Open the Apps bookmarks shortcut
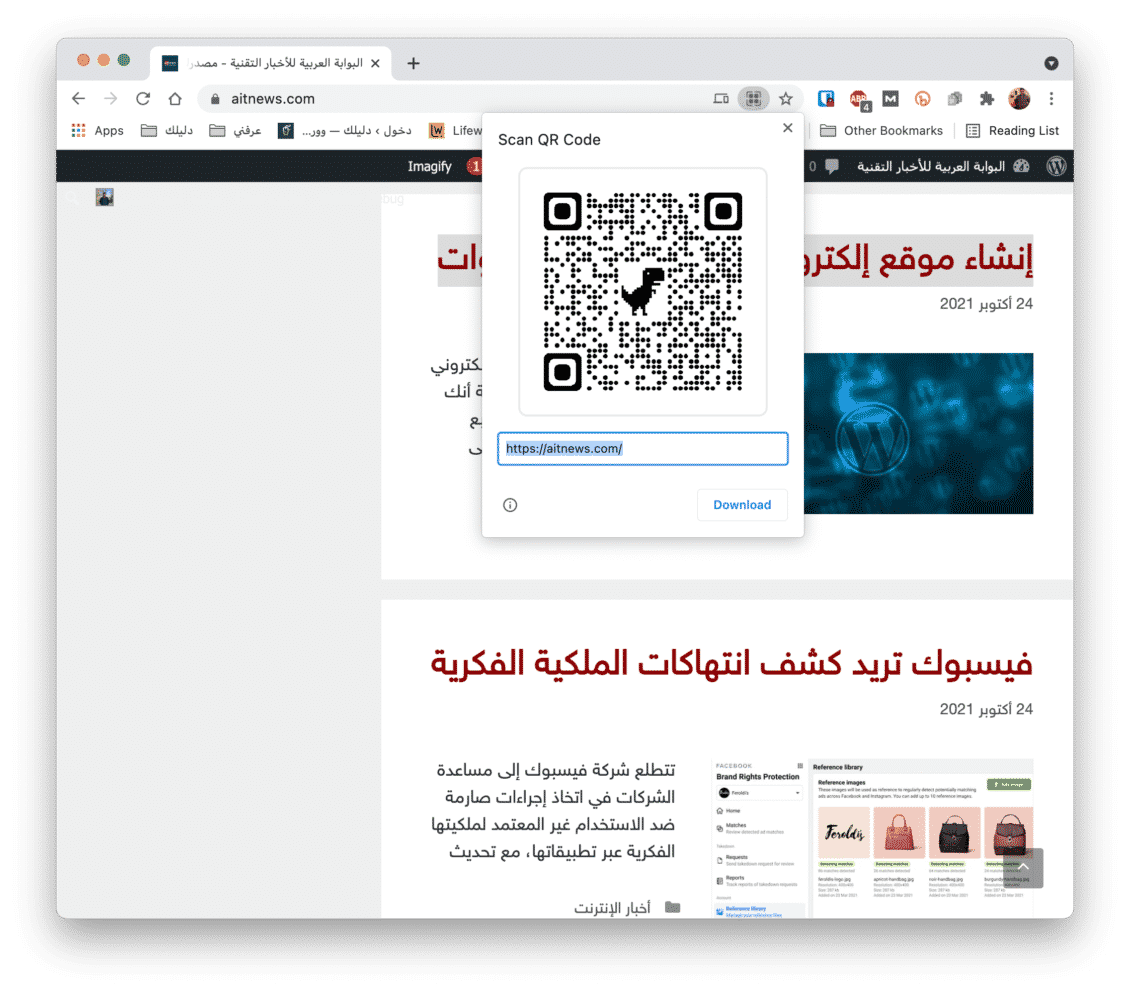The image size is (1130, 993). pyautogui.click(x=97, y=130)
